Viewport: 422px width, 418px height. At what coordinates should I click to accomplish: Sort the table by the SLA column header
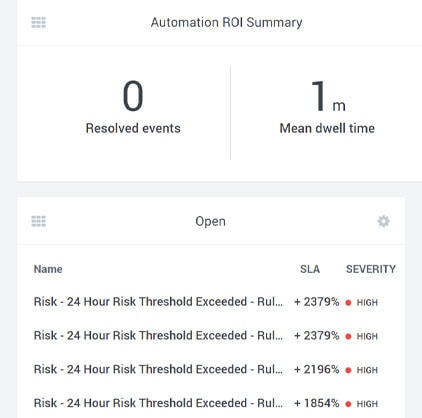(x=310, y=269)
